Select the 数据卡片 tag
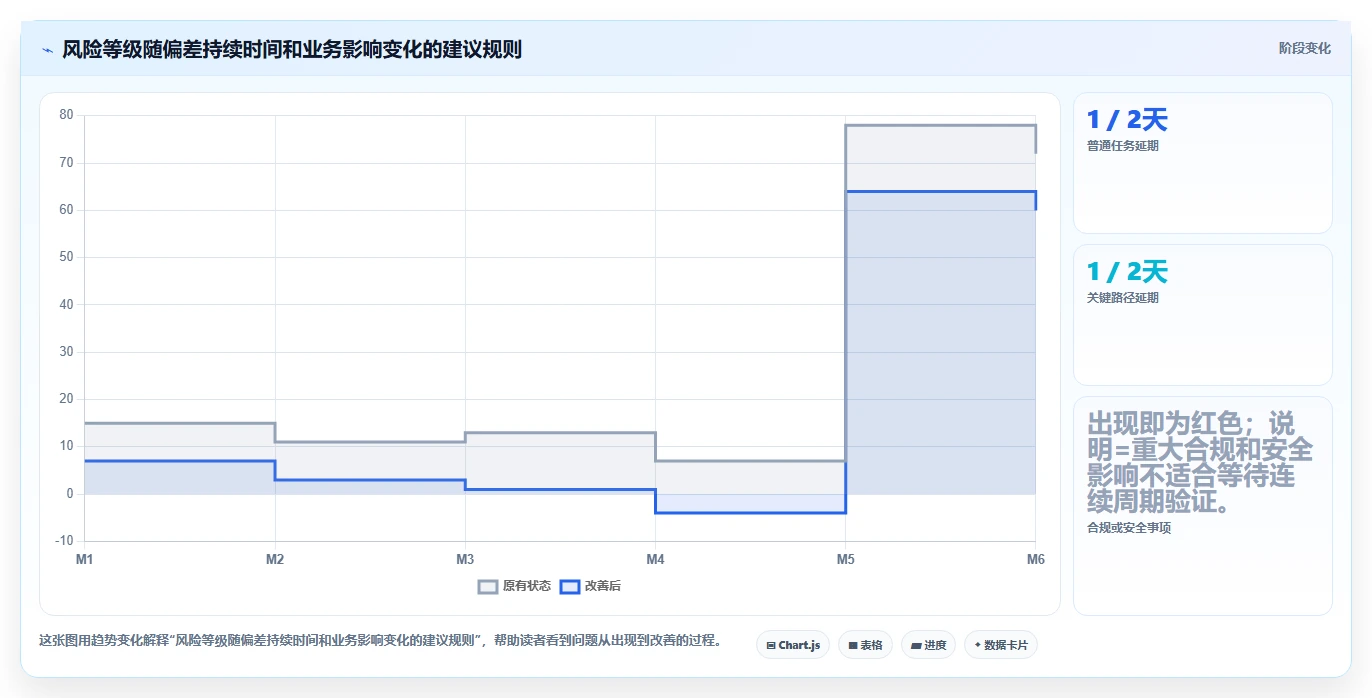 [x=1000, y=645]
